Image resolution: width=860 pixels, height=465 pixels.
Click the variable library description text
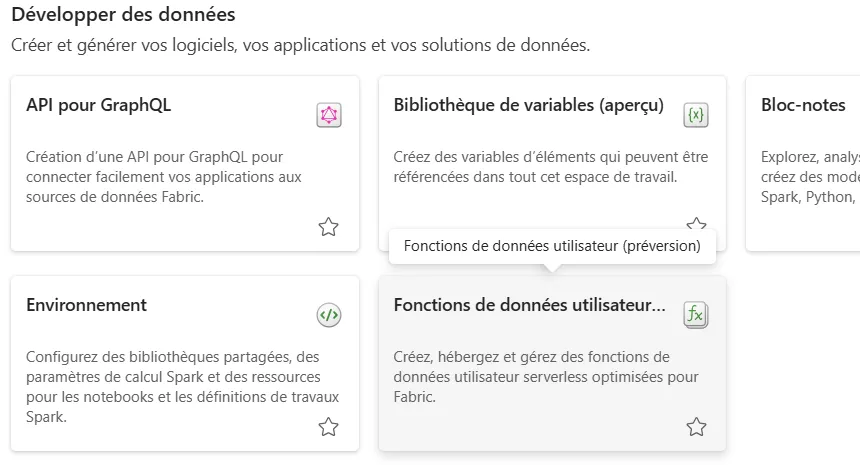[551, 167]
